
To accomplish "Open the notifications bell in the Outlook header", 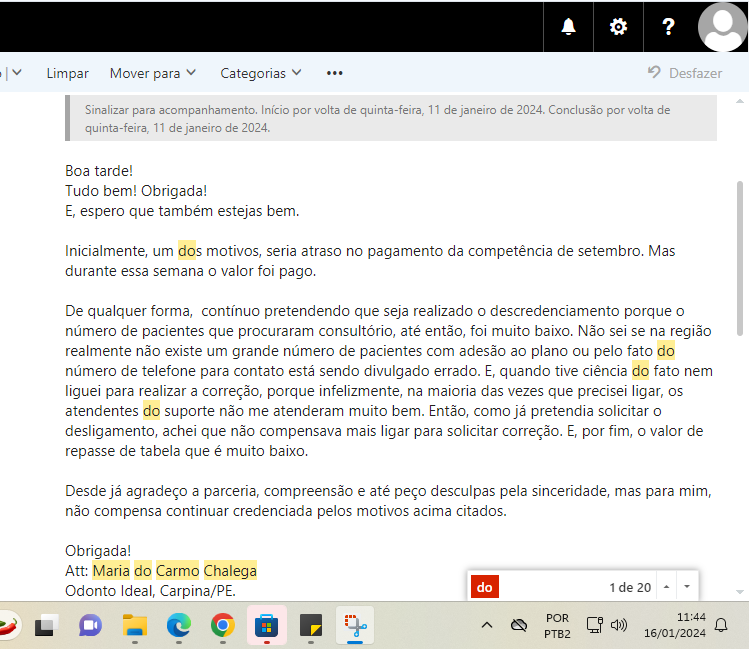I will click(568, 26).
